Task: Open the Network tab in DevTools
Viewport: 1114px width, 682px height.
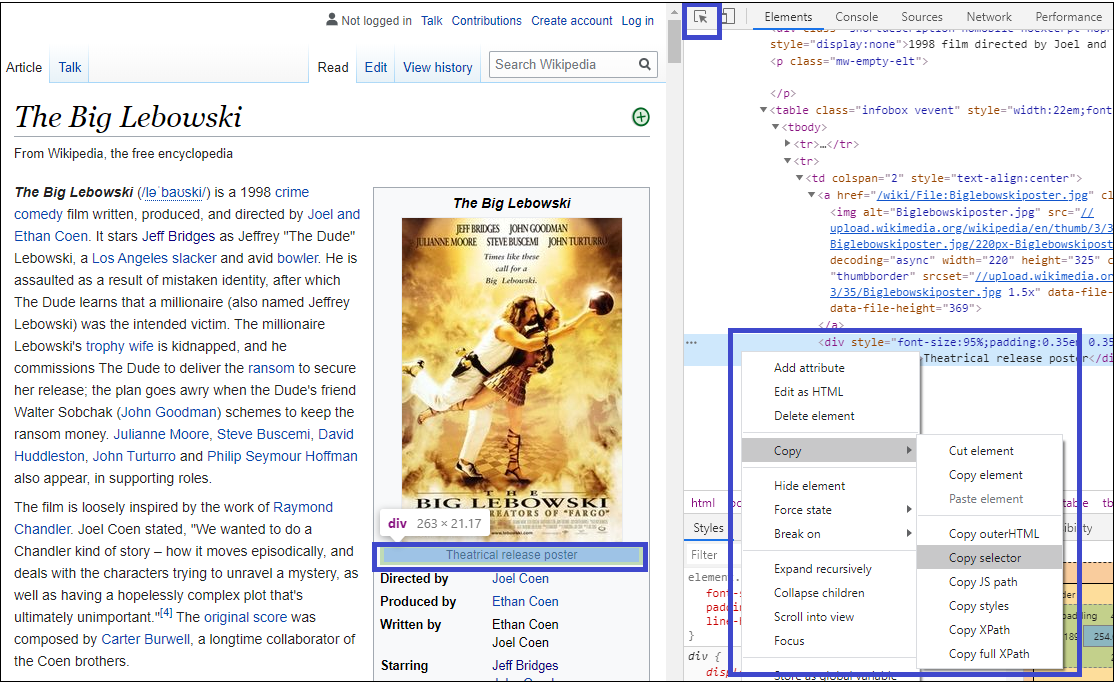Action: (x=988, y=17)
